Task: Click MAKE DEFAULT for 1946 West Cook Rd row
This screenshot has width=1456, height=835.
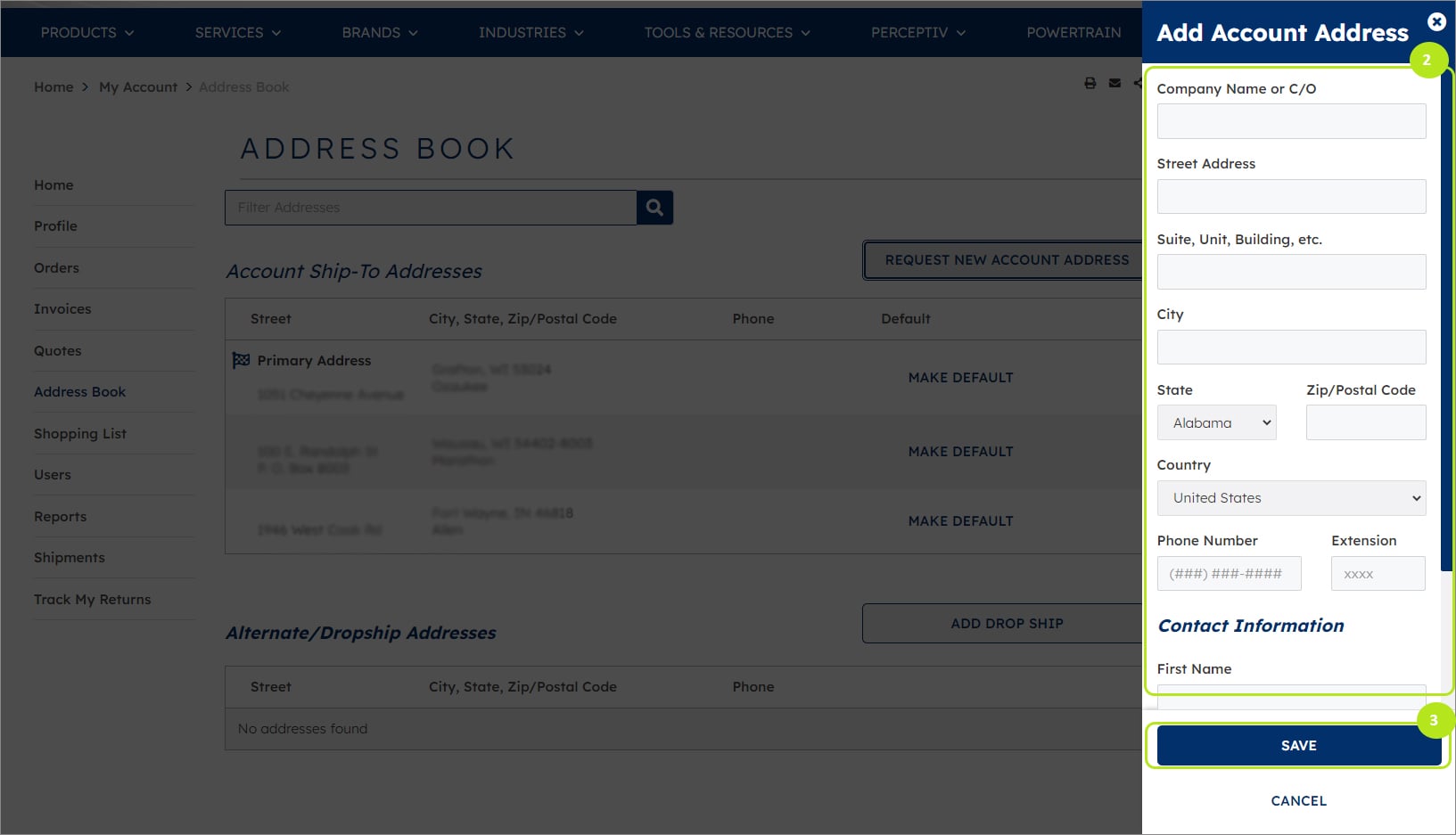Action: click(x=960, y=521)
